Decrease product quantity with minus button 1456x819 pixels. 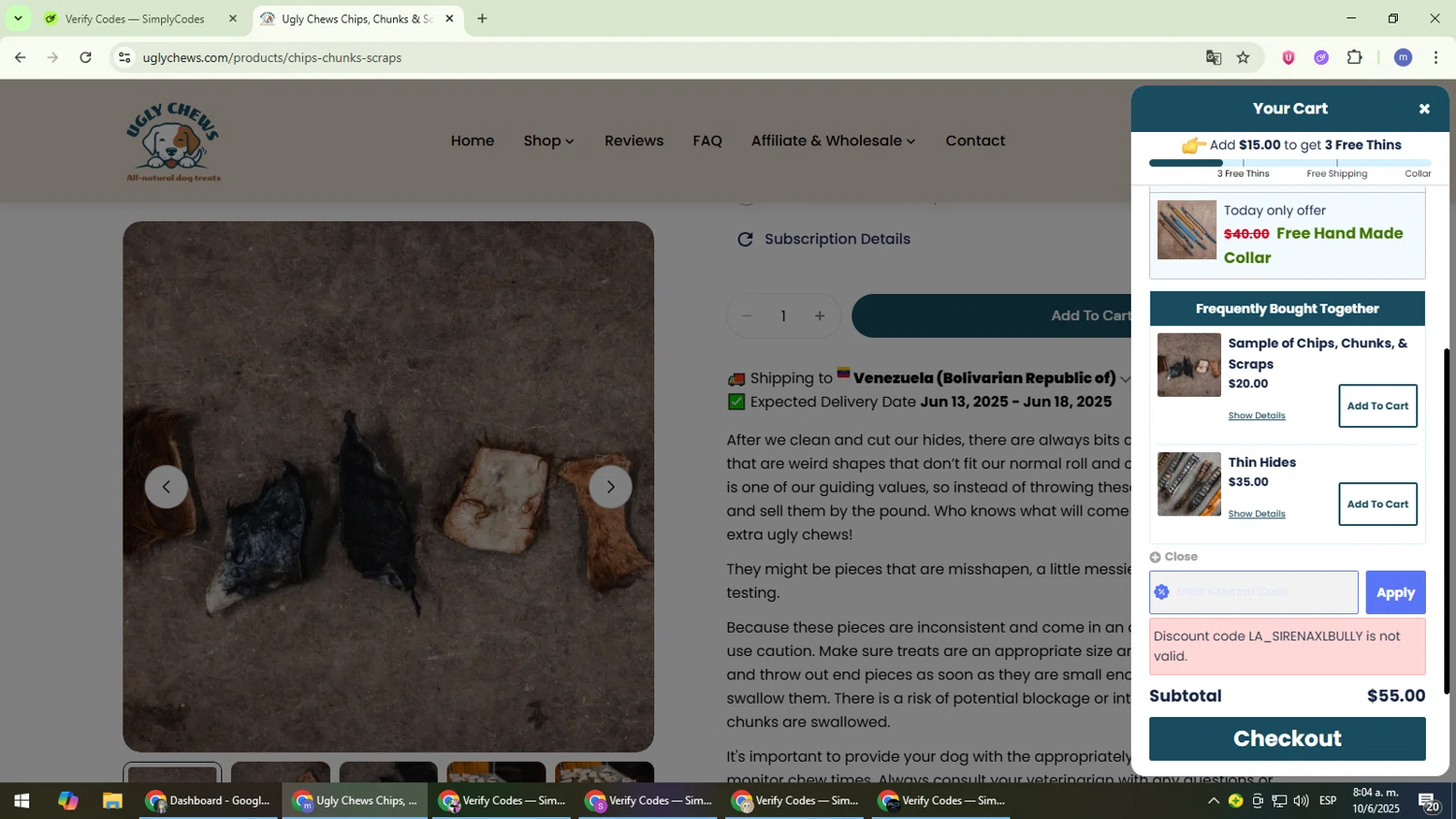(746, 316)
